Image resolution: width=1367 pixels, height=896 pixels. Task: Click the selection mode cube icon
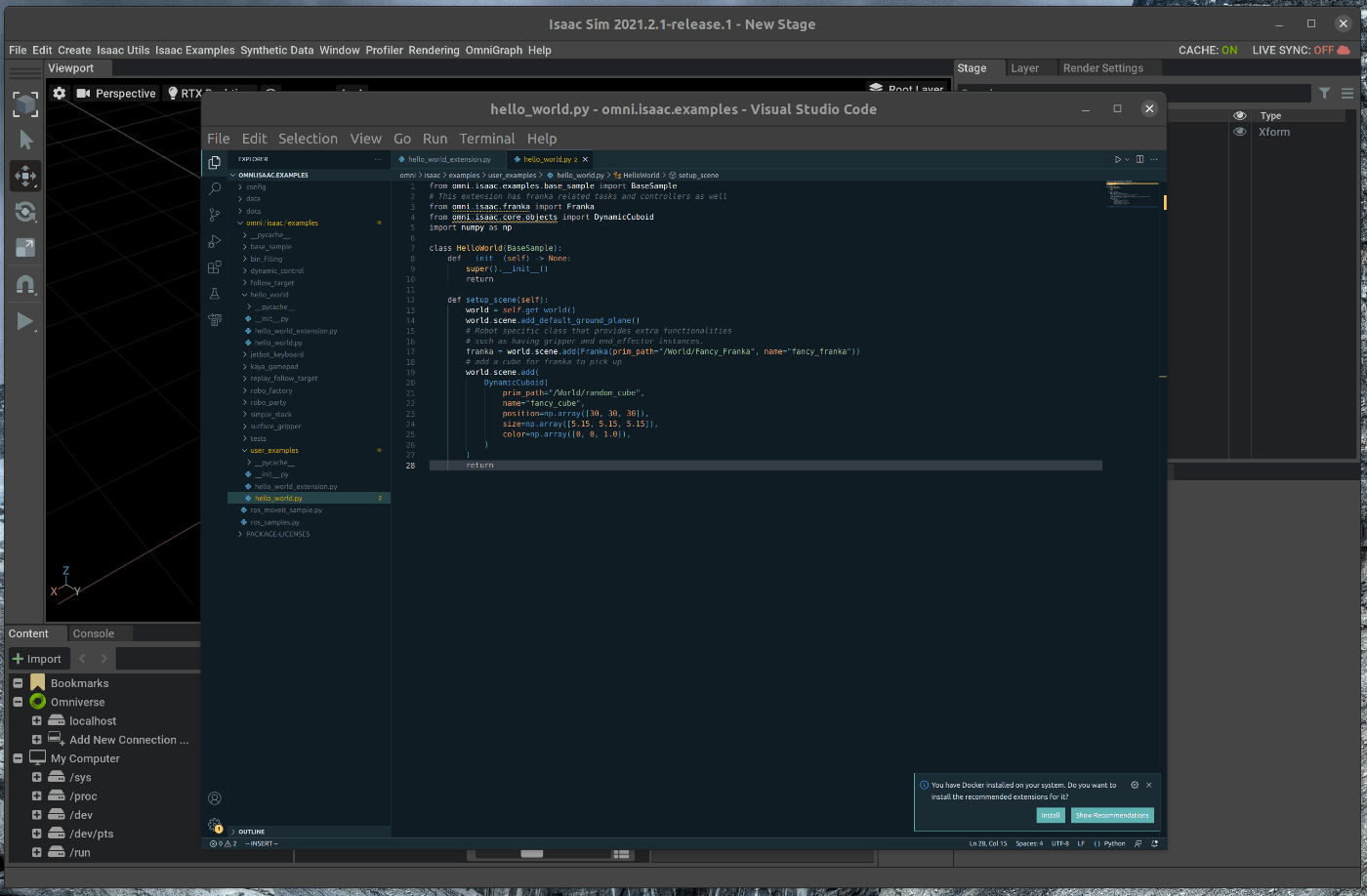coord(25,103)
